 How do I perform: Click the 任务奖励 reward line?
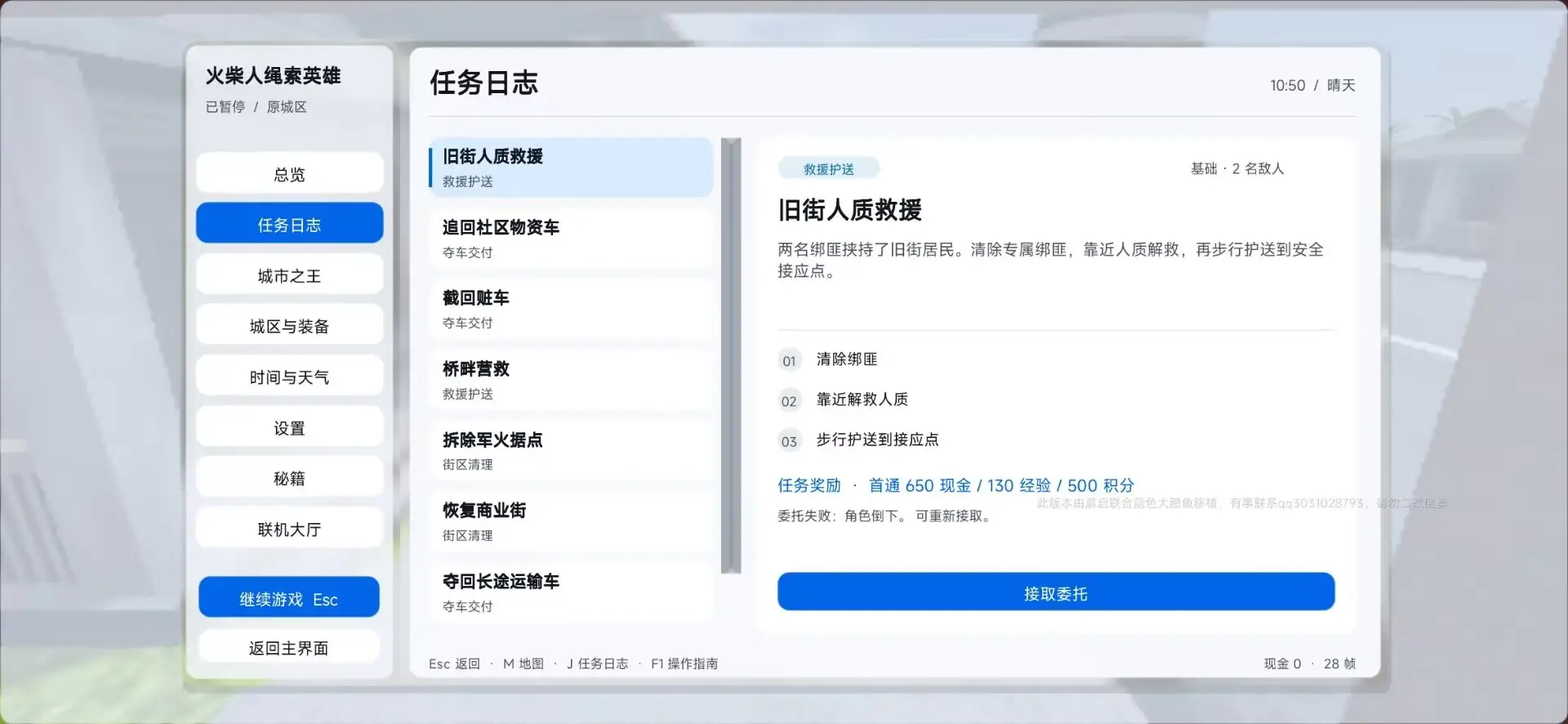[x=955, y=485]
